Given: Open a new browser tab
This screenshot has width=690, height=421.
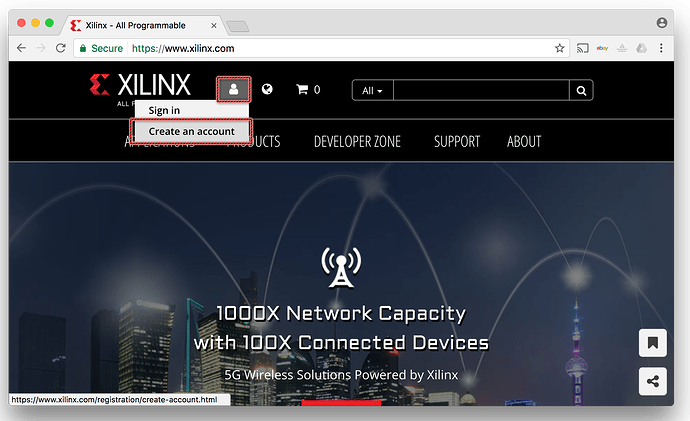Looking at the screenshot, I should click(x=237, y=25).
